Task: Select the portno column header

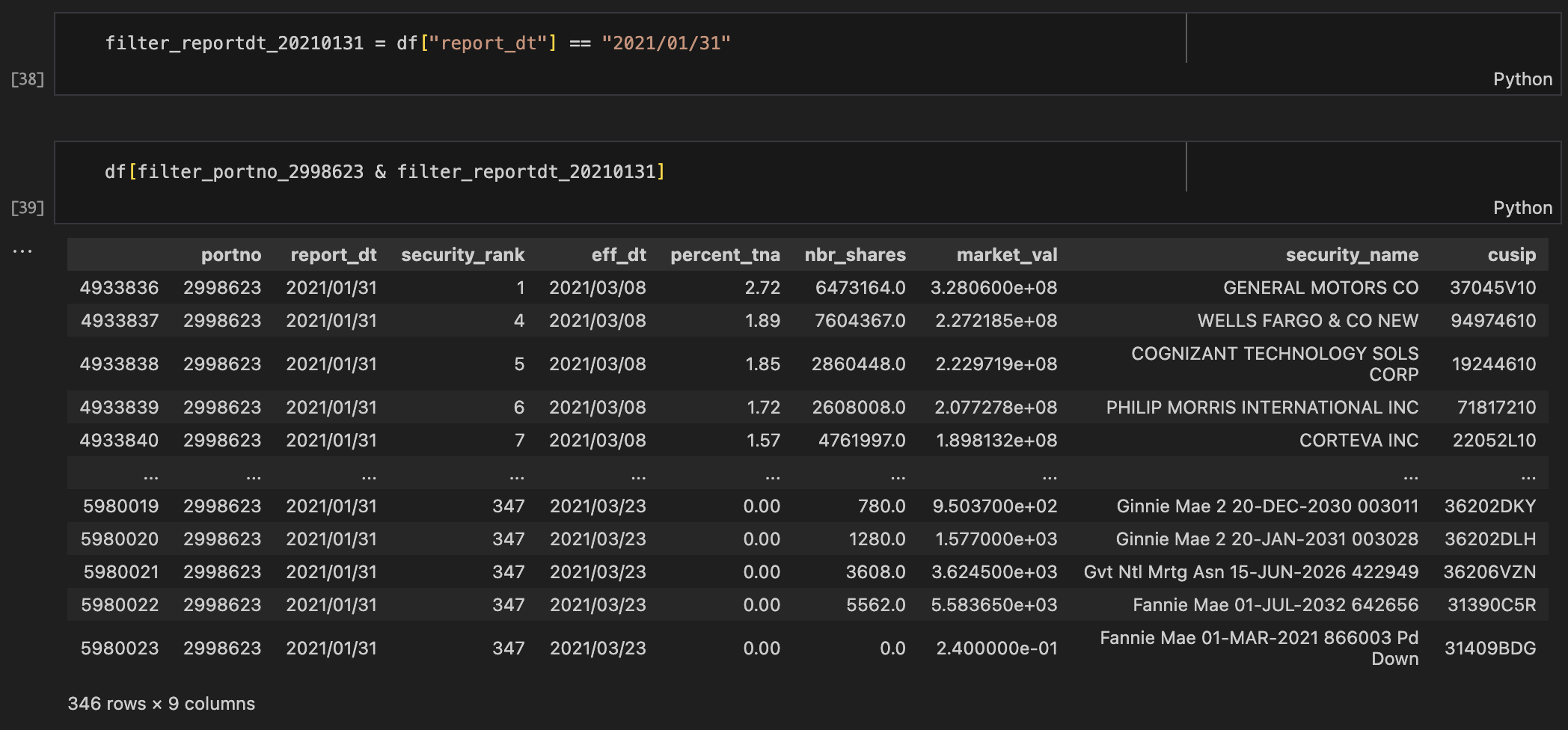Action: [231, 255]
